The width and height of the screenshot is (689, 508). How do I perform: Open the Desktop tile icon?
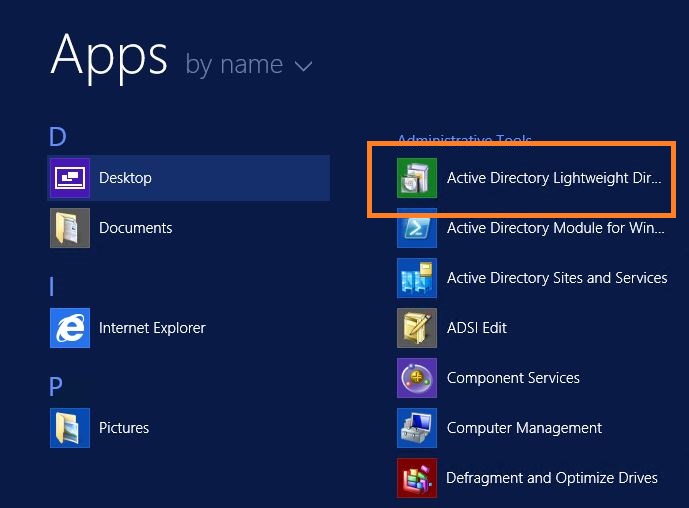pos(70,178)
